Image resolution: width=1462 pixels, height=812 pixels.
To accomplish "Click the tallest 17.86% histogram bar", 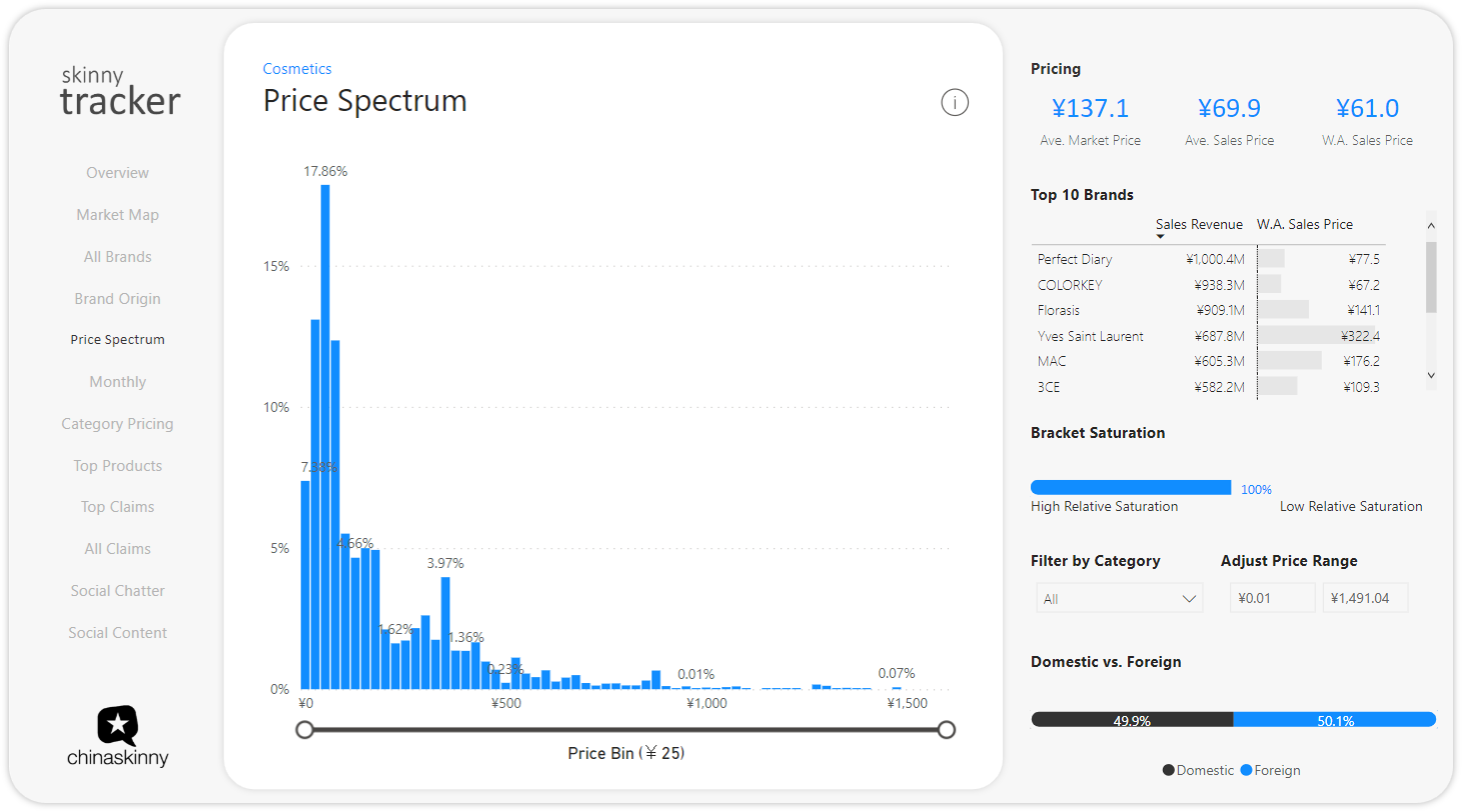I will [x=325, y=437].
